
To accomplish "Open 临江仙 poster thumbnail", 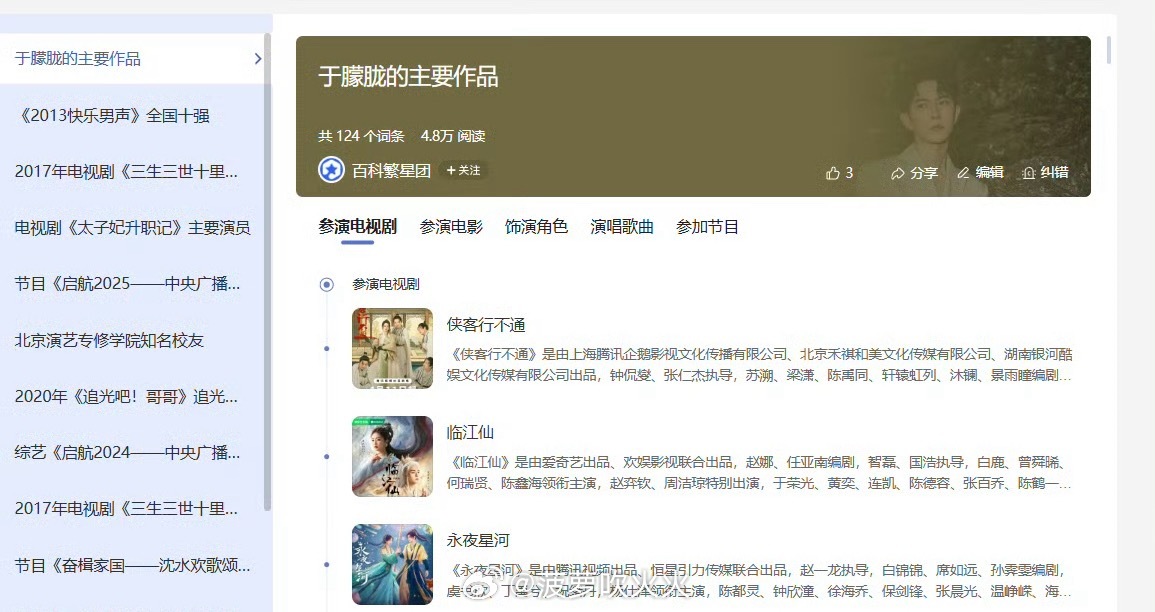I will (392, 457).
